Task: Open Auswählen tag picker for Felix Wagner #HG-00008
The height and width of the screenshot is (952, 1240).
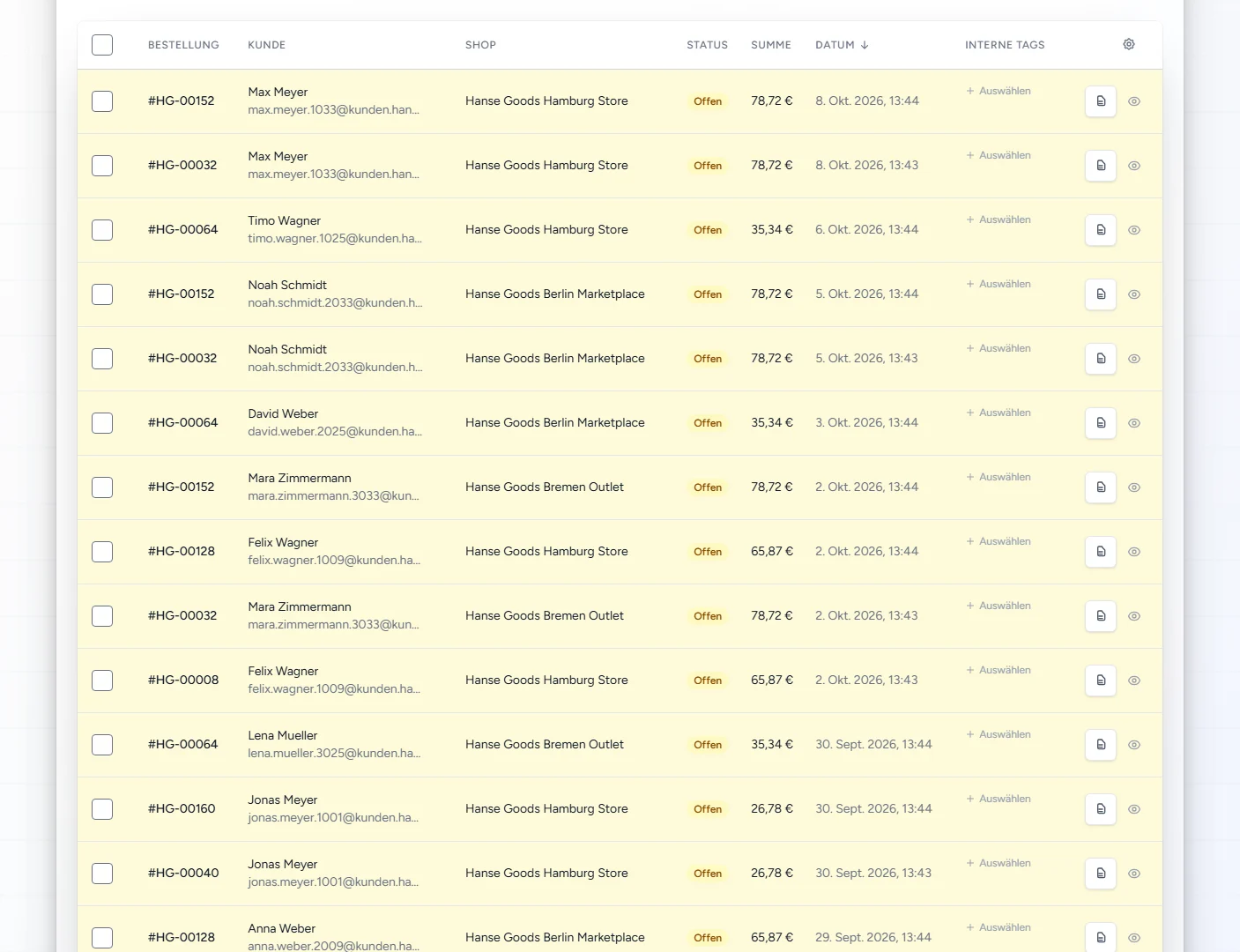Action: click(999, 670)
